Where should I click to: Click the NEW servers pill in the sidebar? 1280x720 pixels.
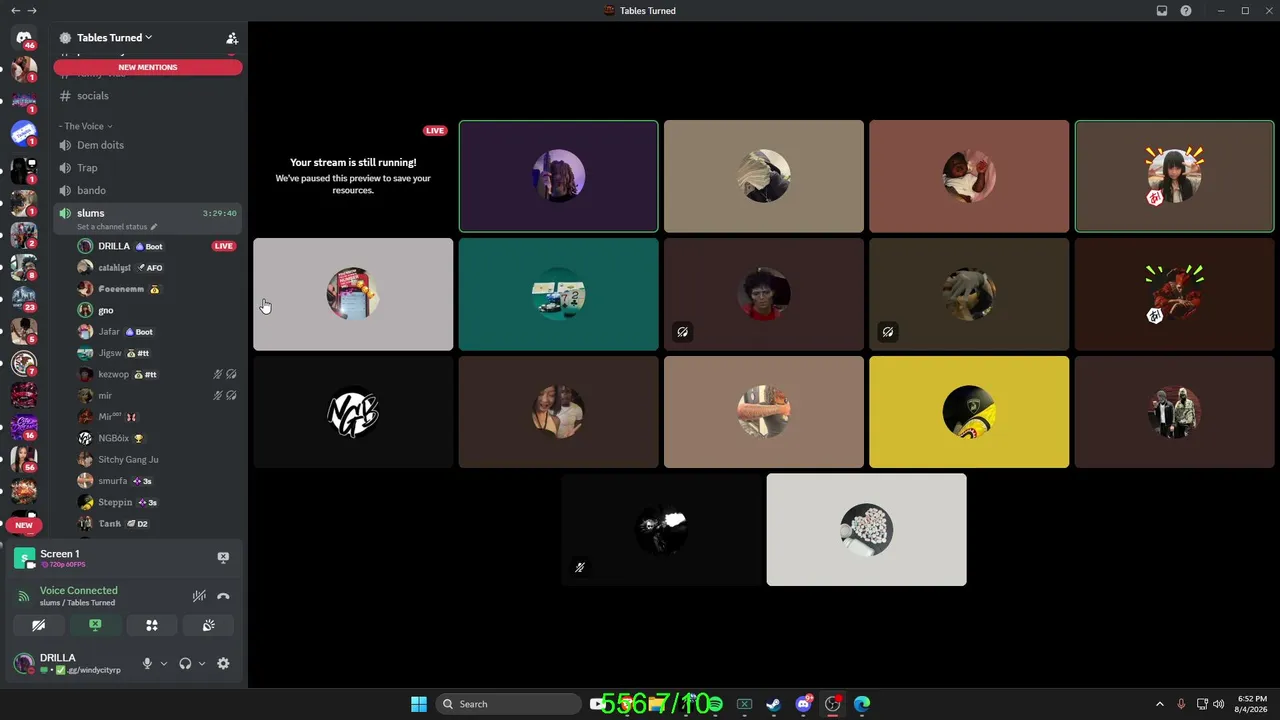point(24,525)
